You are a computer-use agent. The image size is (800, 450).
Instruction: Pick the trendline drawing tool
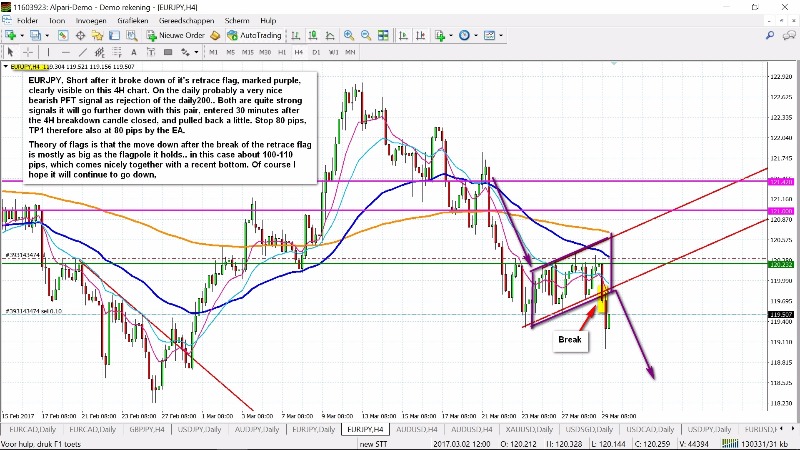(85, 52)
